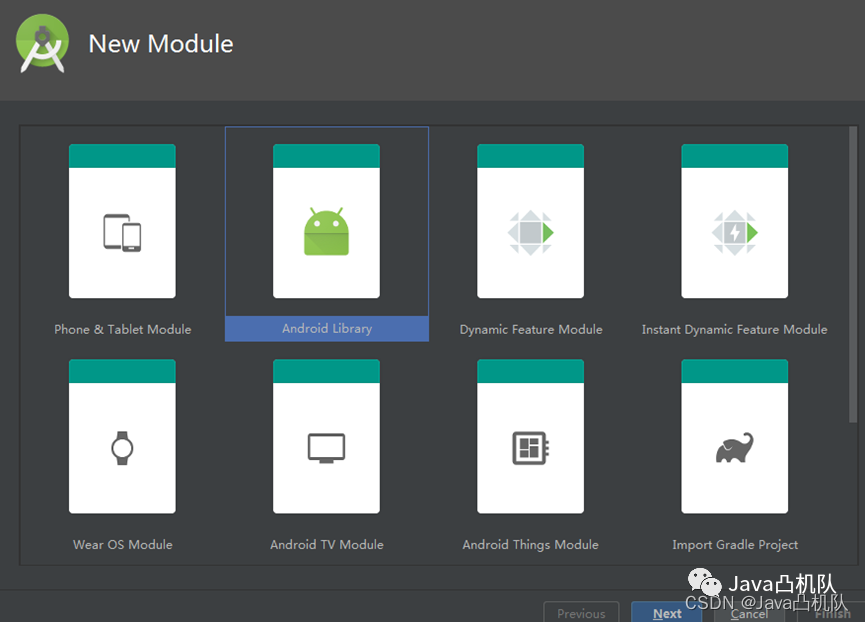Screen dimensions: 865x622
Task: Click the Android Studio logo in the header
Action: tap(42, 44)
